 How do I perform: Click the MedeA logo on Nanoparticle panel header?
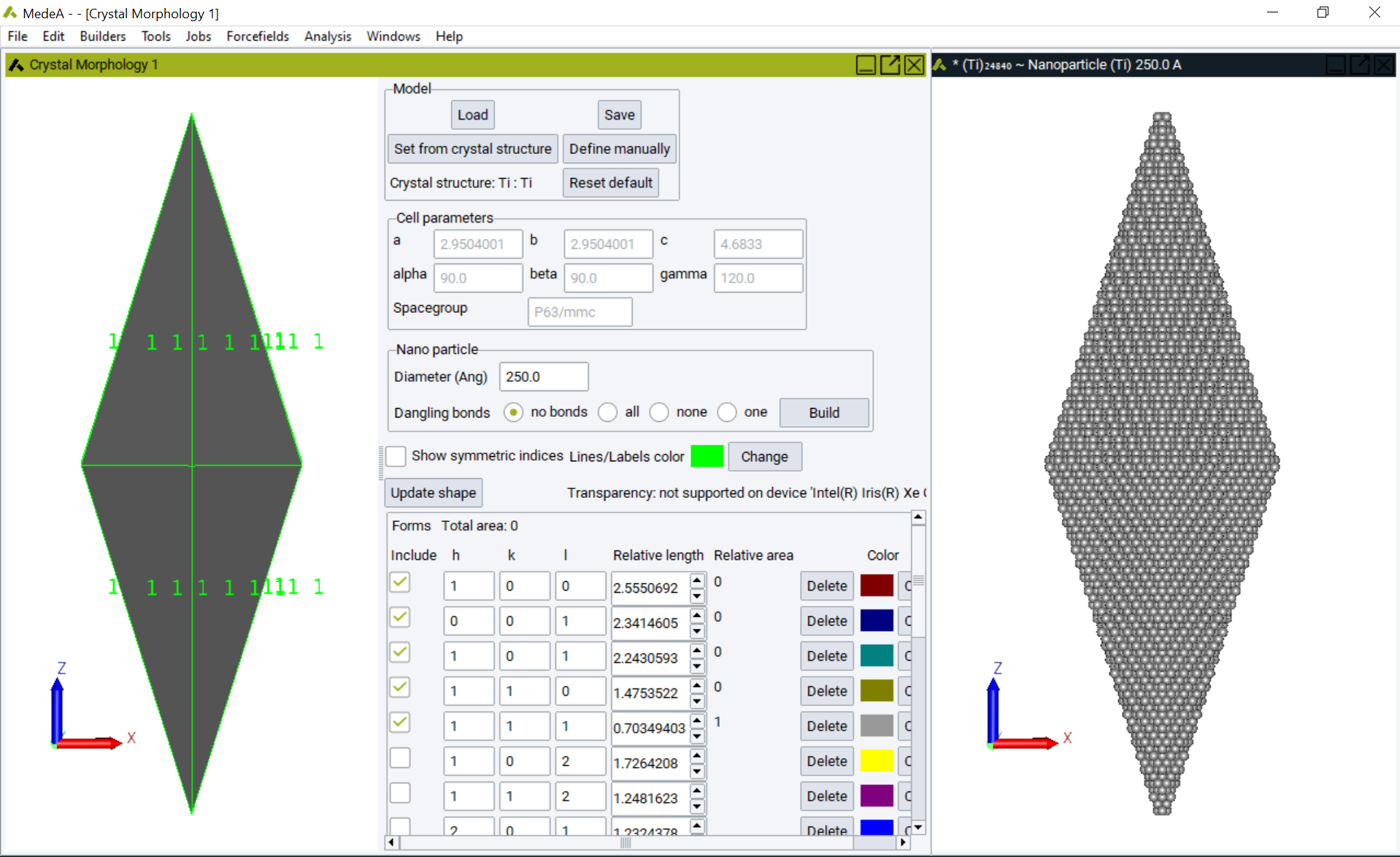938,64
